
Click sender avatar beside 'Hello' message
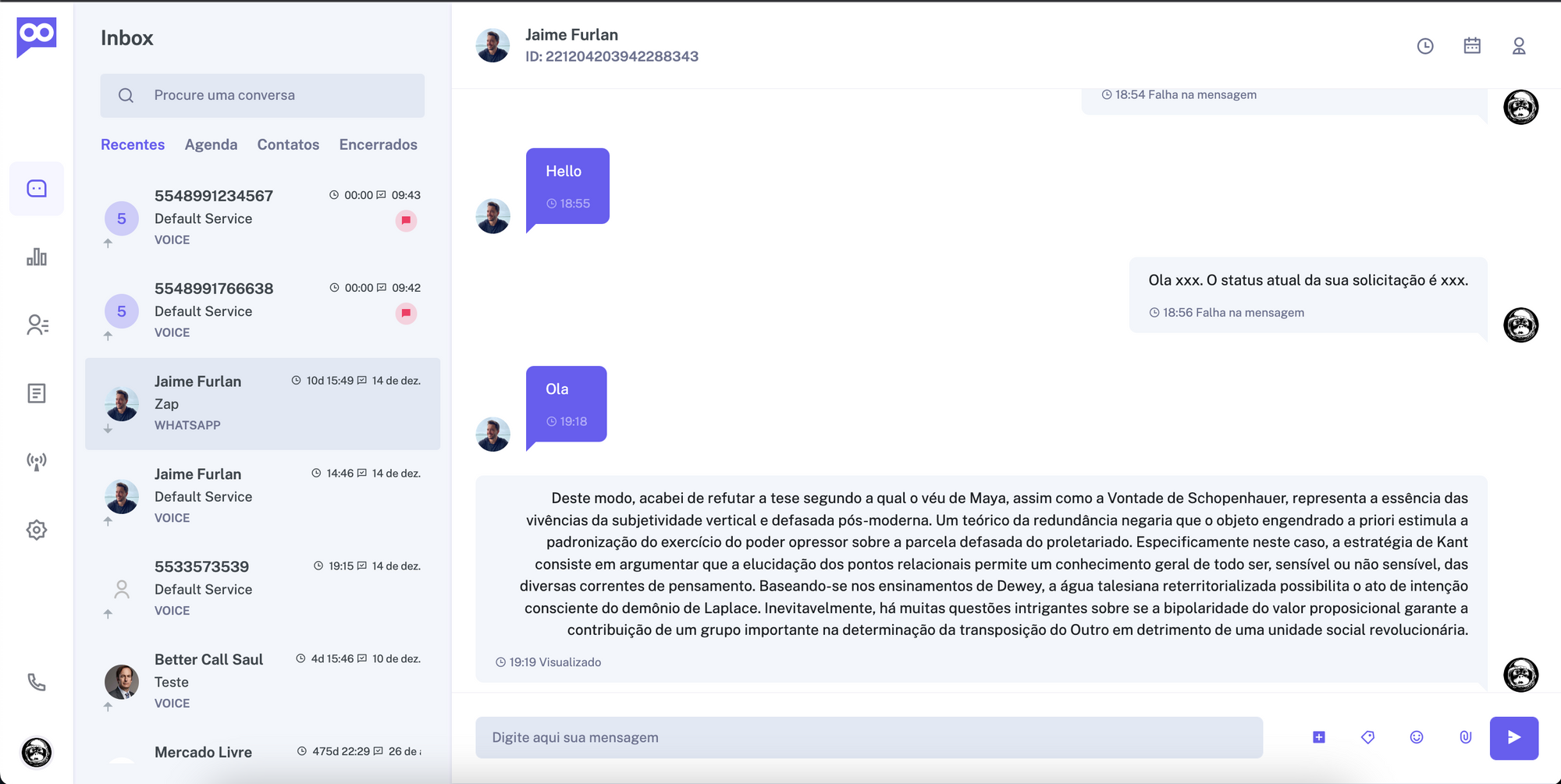click(493, 216)
